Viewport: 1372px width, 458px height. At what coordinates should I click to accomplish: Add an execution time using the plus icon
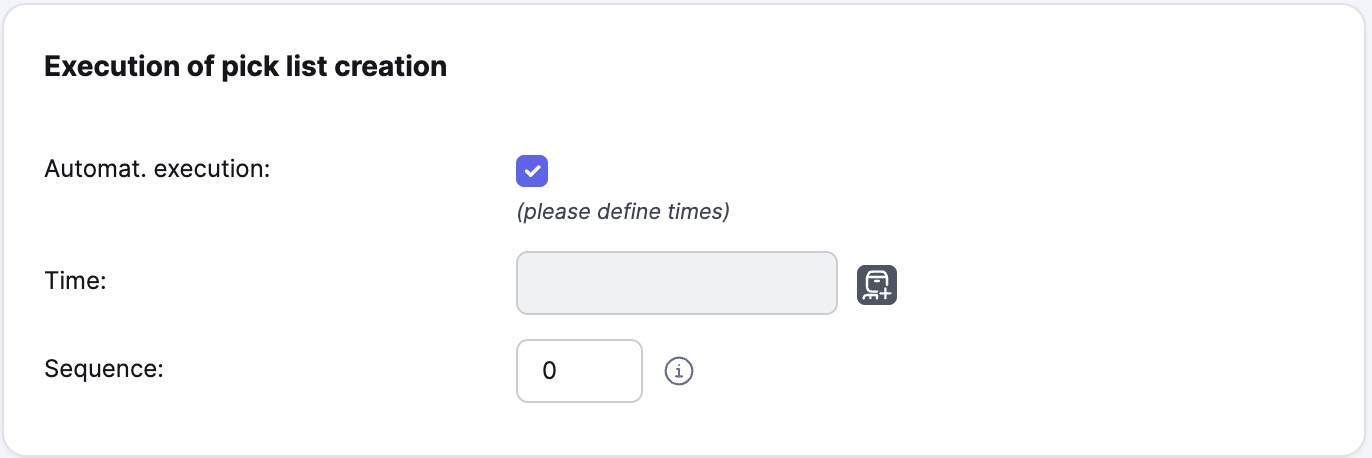coord(877,284)
